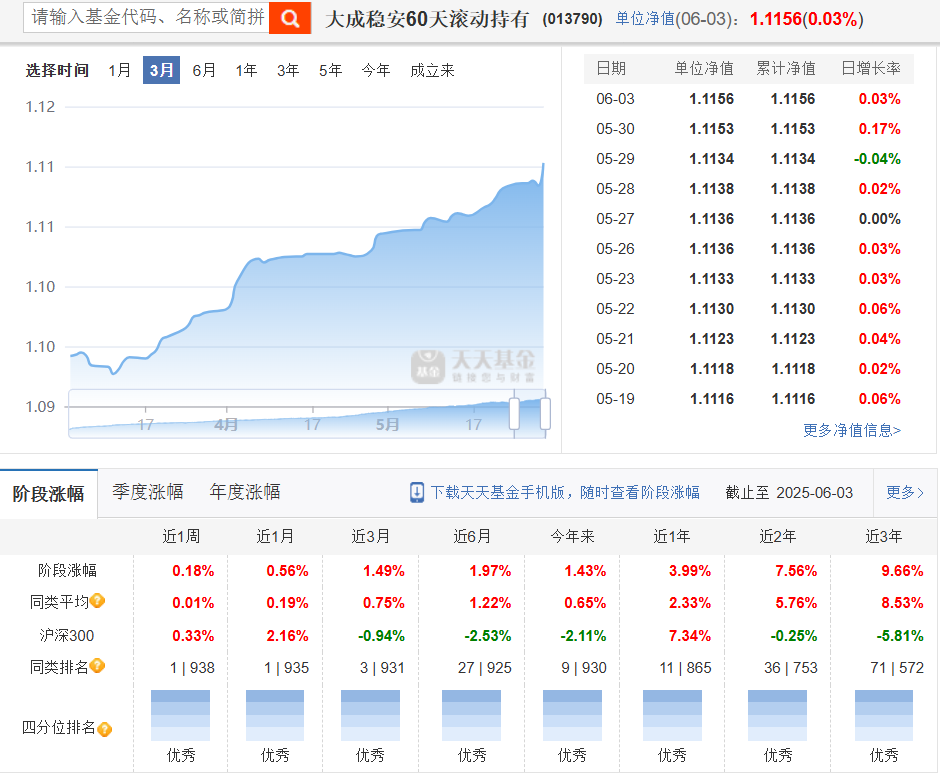Click the 05-29 daily growth -0.04%
The width and height of the screenshot is (940, 775).
pos(877,159)
